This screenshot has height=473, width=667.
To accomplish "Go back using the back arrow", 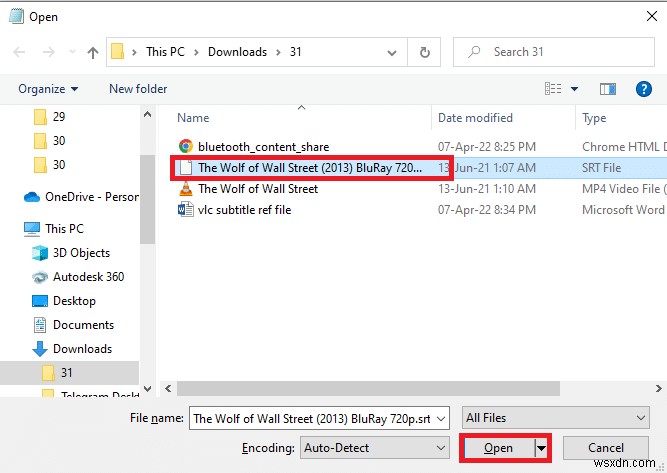I will [19, 52].
